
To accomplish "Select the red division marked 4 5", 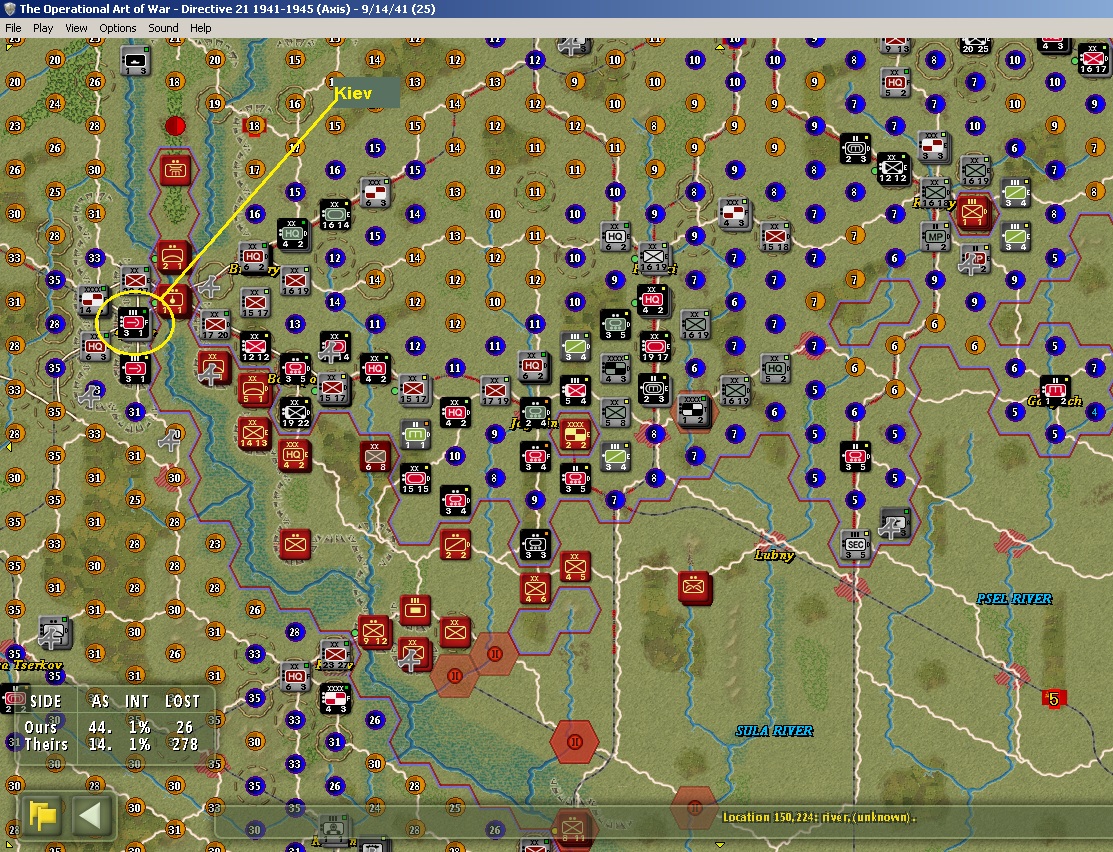I will (x=575, y=567).
